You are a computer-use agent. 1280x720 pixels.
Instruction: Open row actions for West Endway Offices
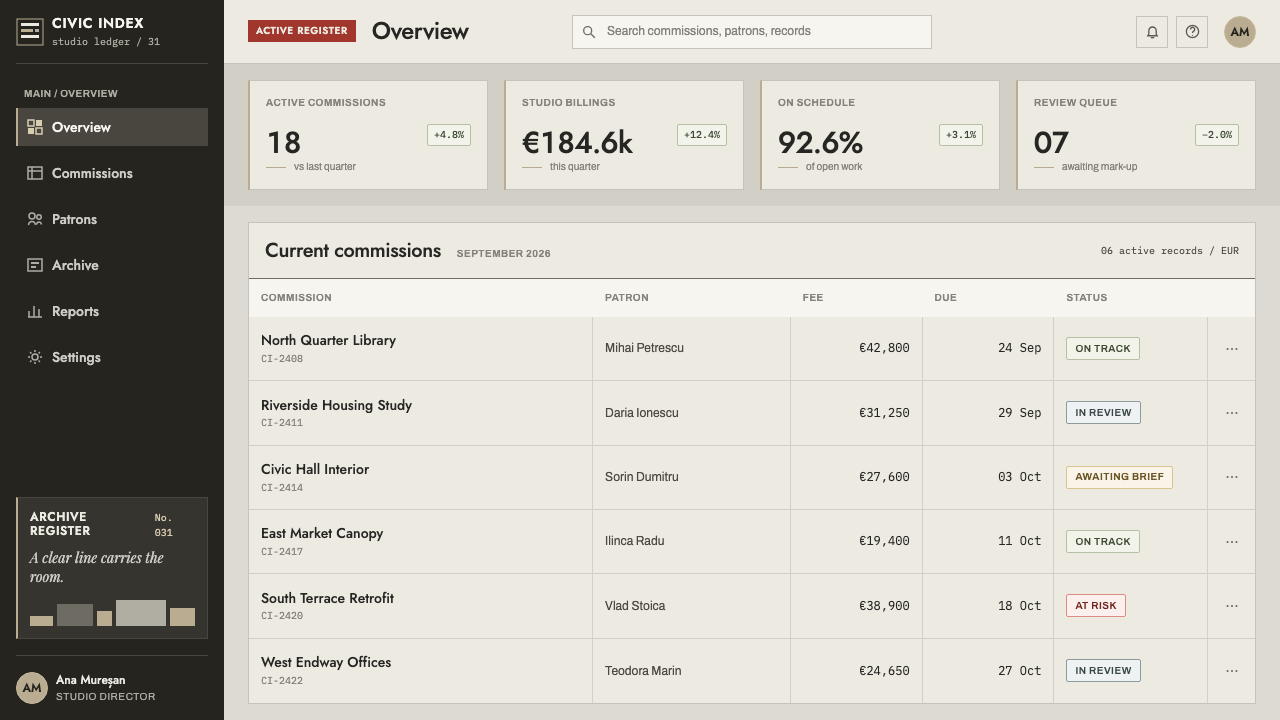click(1232, 671)
